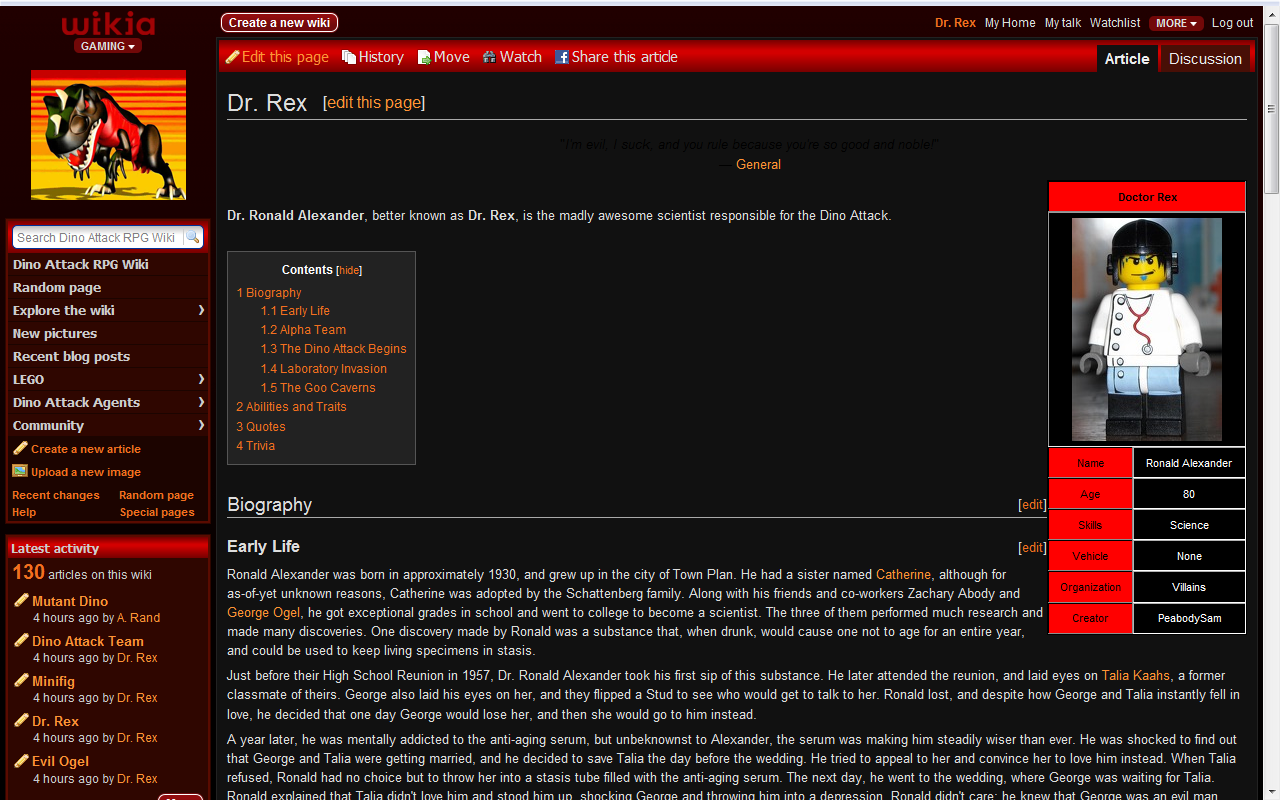Expand the Explore the wiki submenu
The height and width of the screenshot is (800, 1280).
click(x=201, y=310)
